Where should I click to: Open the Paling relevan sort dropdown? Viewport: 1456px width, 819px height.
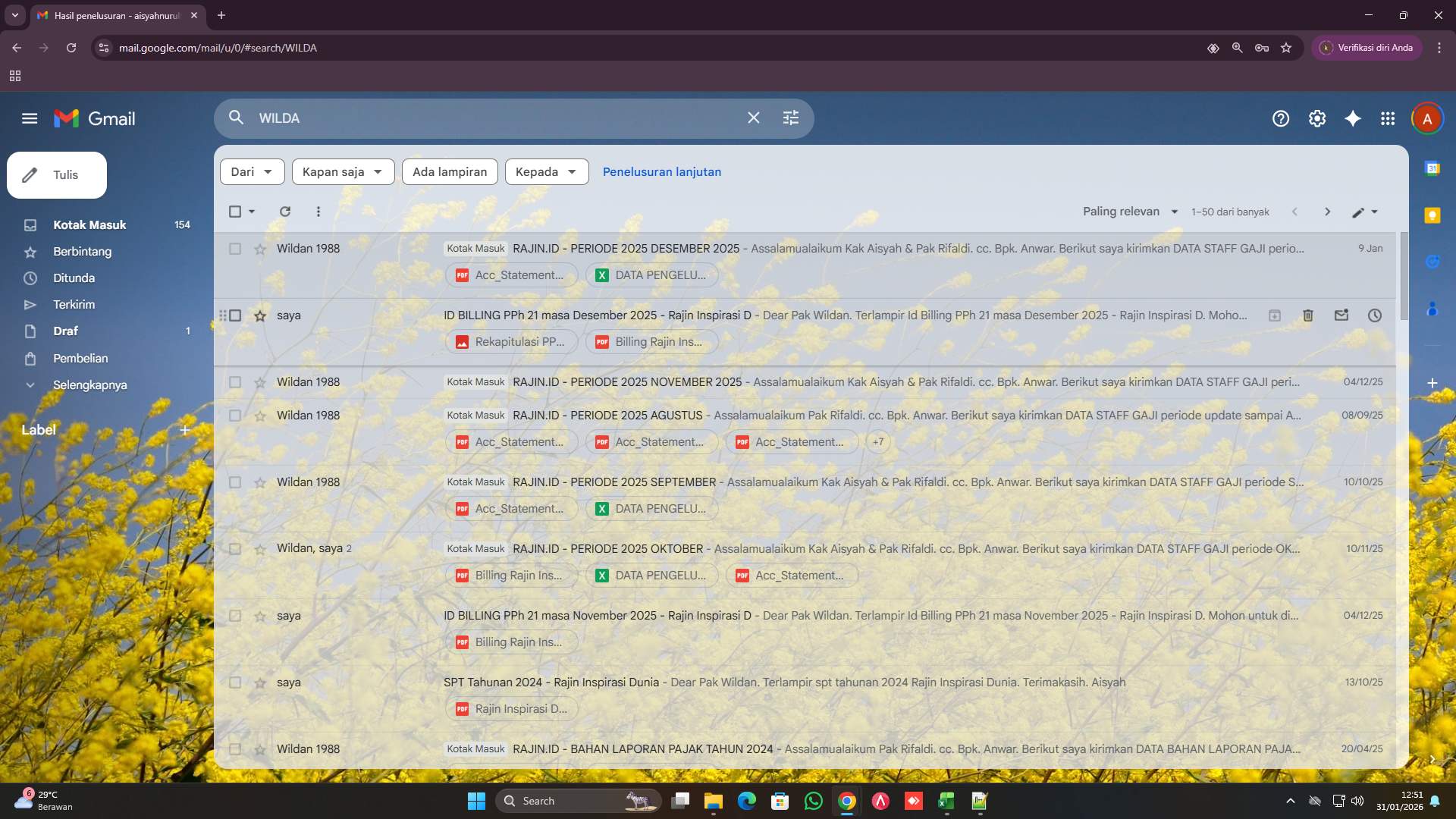(1130, 212)
